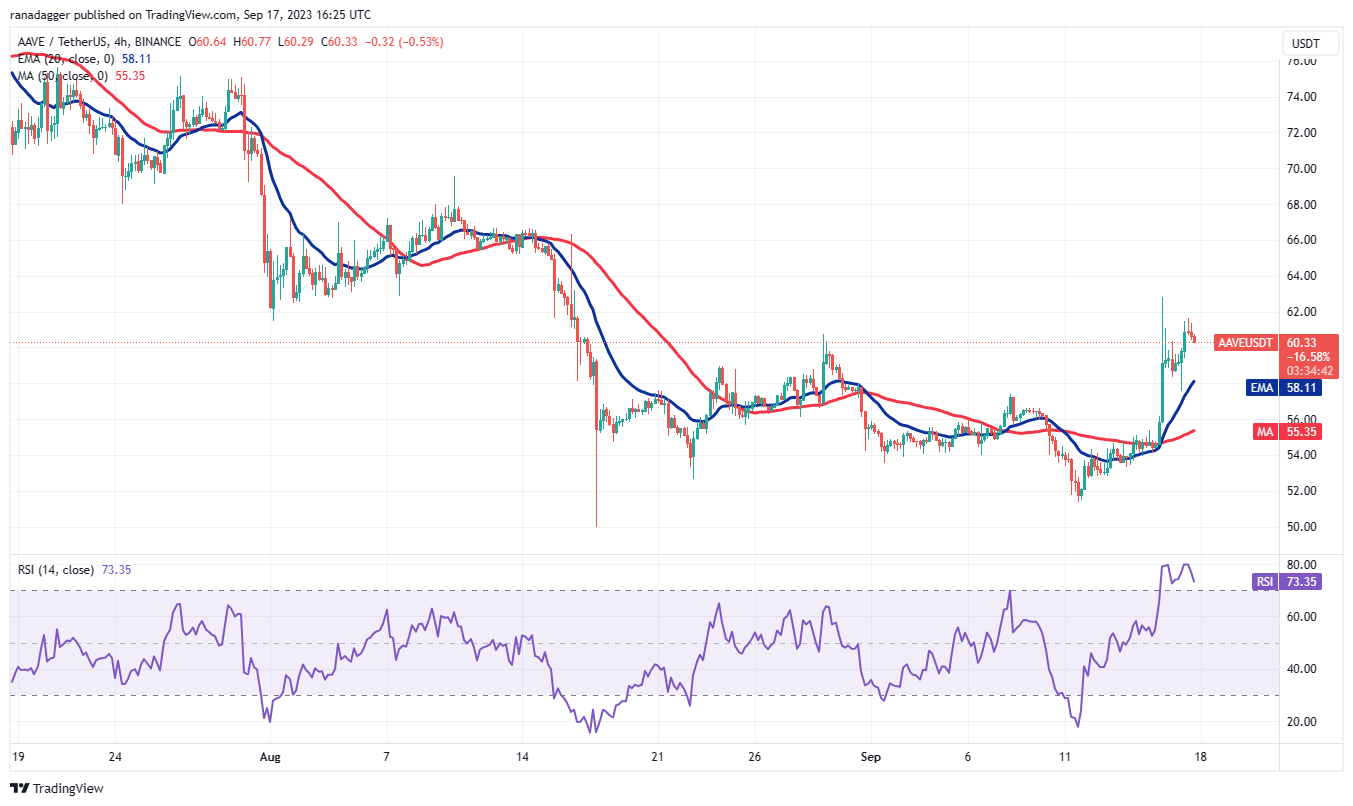
Task: Select the 60.33 last price marker
Action: (x=1303, y=343)
